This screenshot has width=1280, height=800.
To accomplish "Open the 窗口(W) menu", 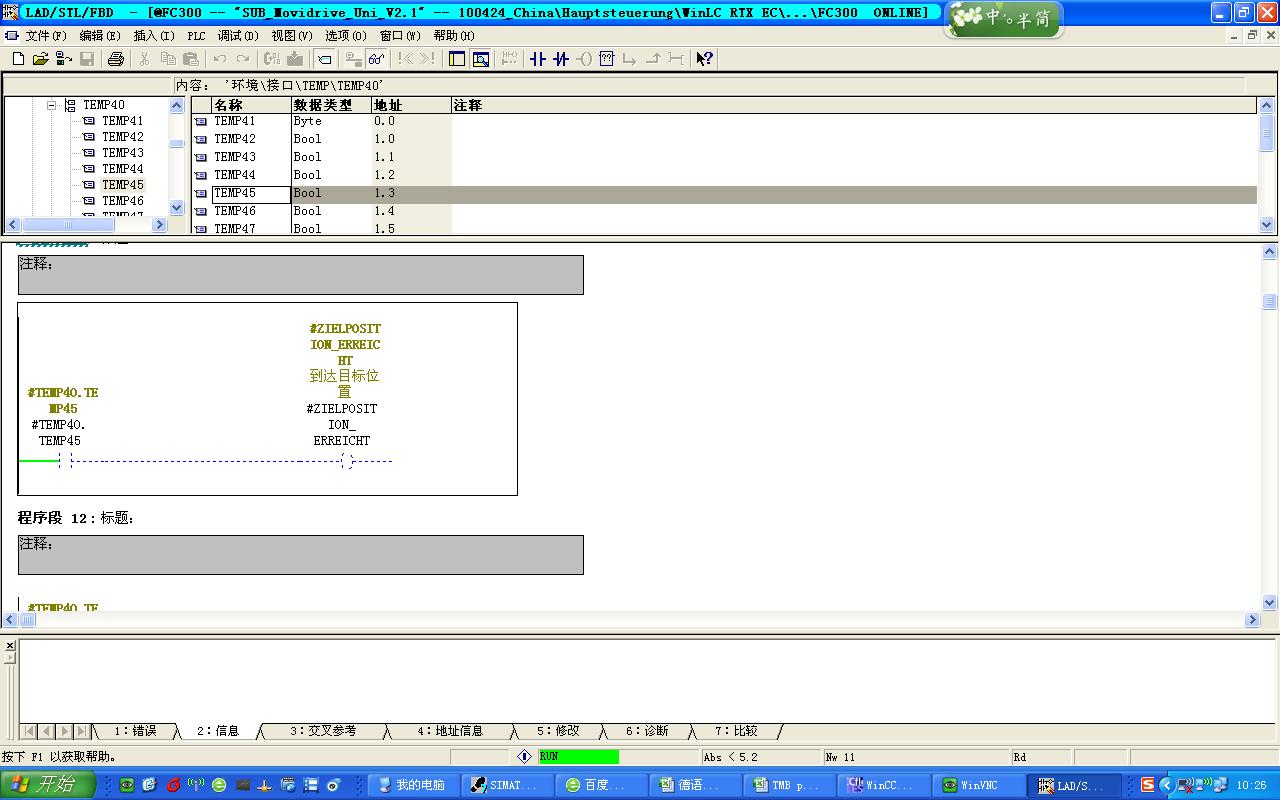I will (400, 35).
